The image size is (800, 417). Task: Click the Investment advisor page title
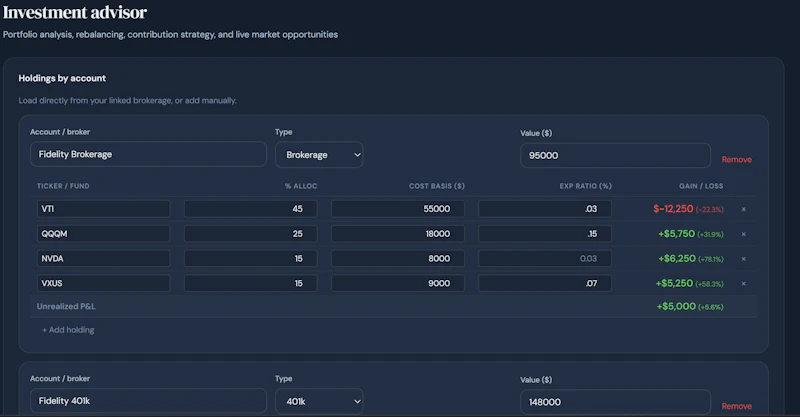(75, 12)
